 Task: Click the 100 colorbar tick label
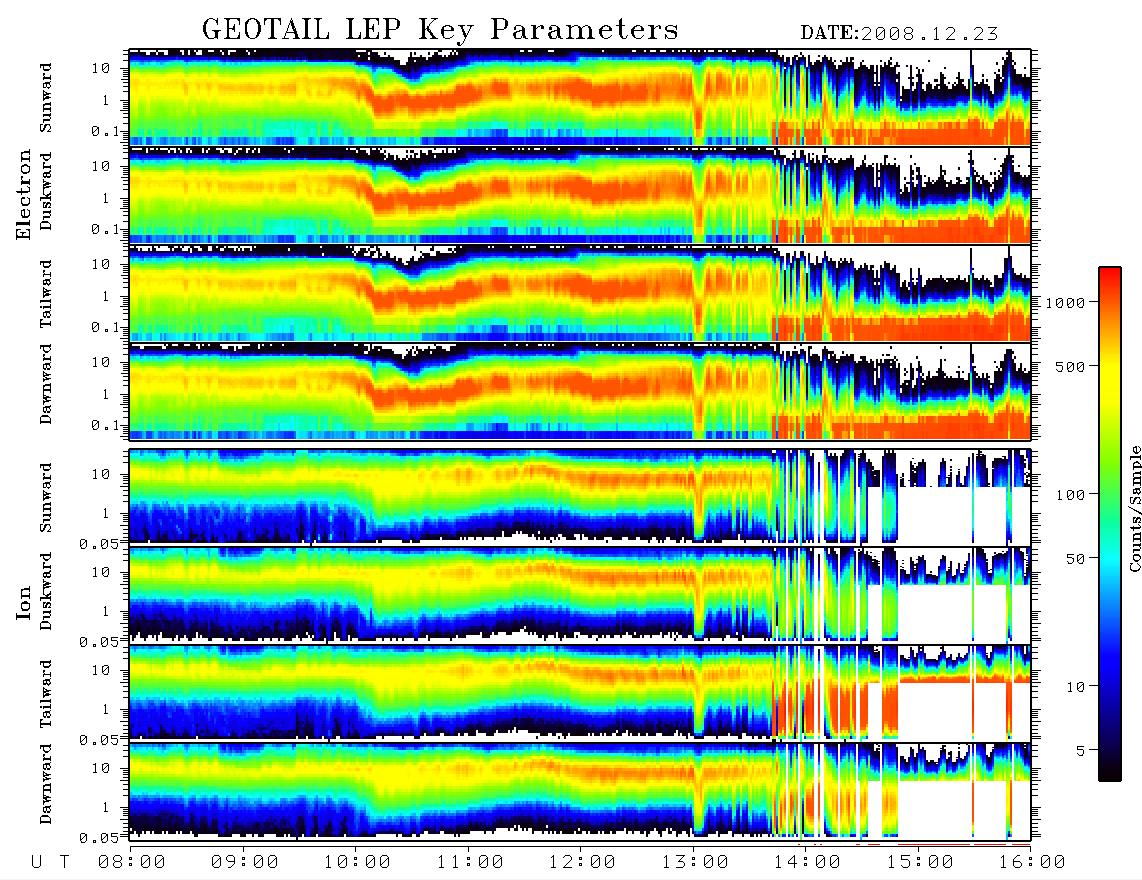1071,495
